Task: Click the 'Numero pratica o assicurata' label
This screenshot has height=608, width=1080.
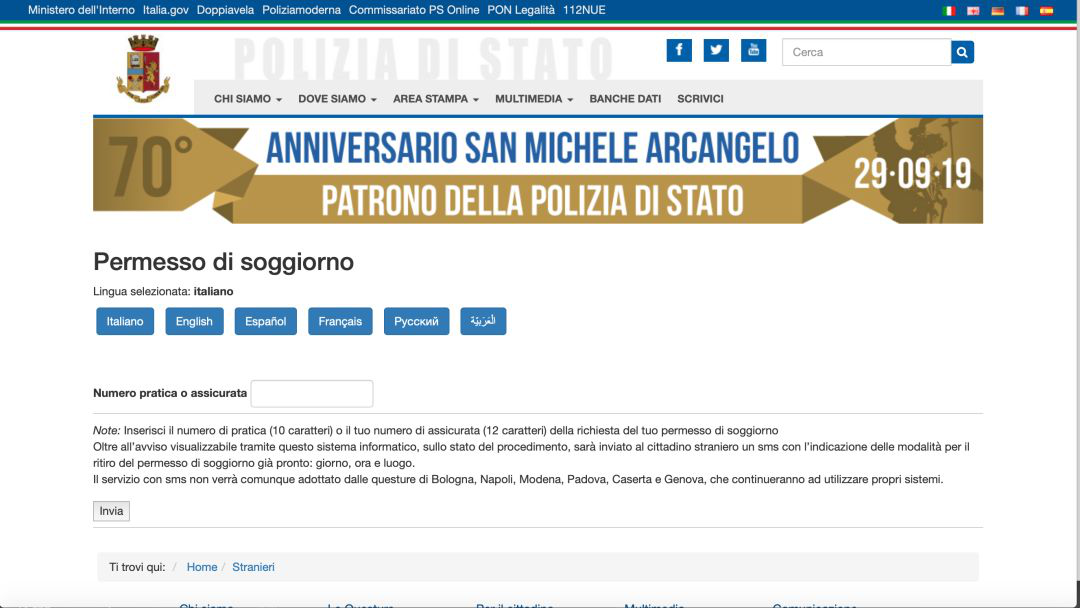Action: (170, 393)
